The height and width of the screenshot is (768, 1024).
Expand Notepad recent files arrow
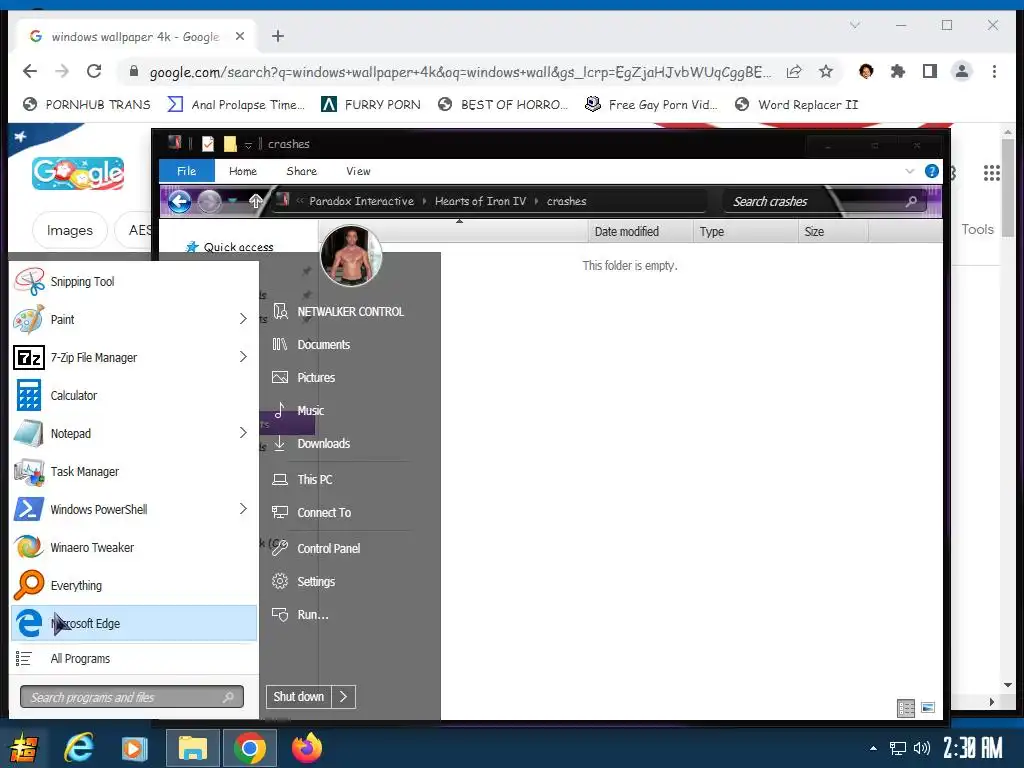[243, 432]
